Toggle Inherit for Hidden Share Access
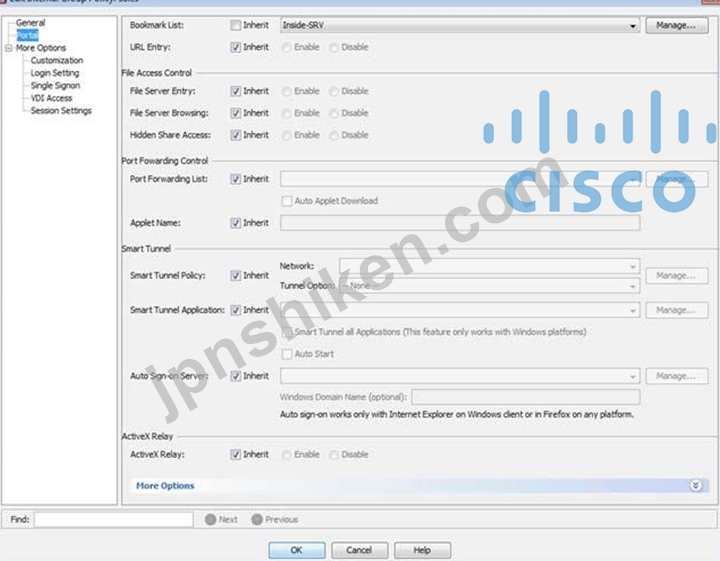The width and height of the screenshot is (720, 561). pyautogui.click(x=236, y=135)
